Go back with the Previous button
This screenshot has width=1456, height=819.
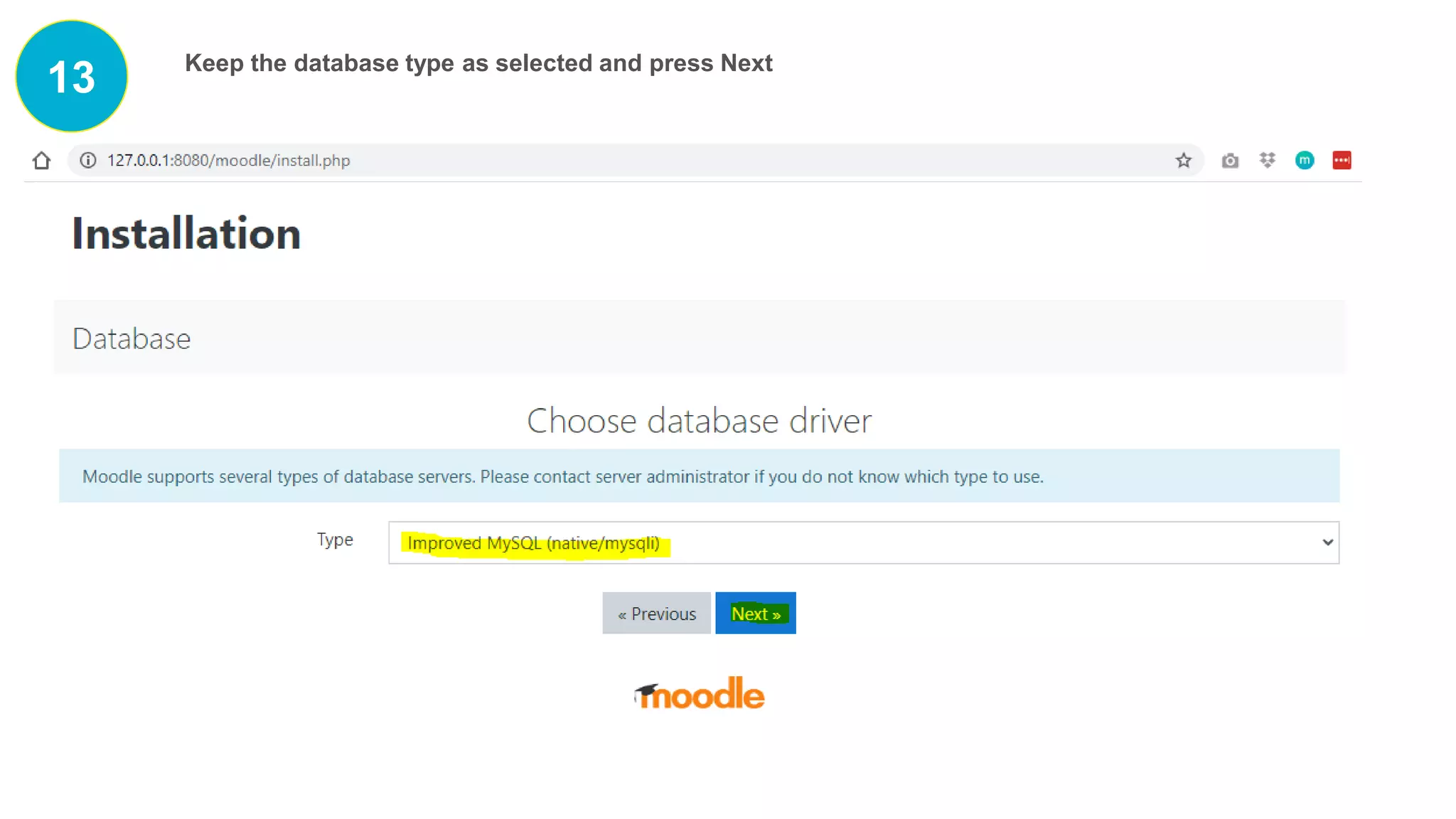[656, 613]
